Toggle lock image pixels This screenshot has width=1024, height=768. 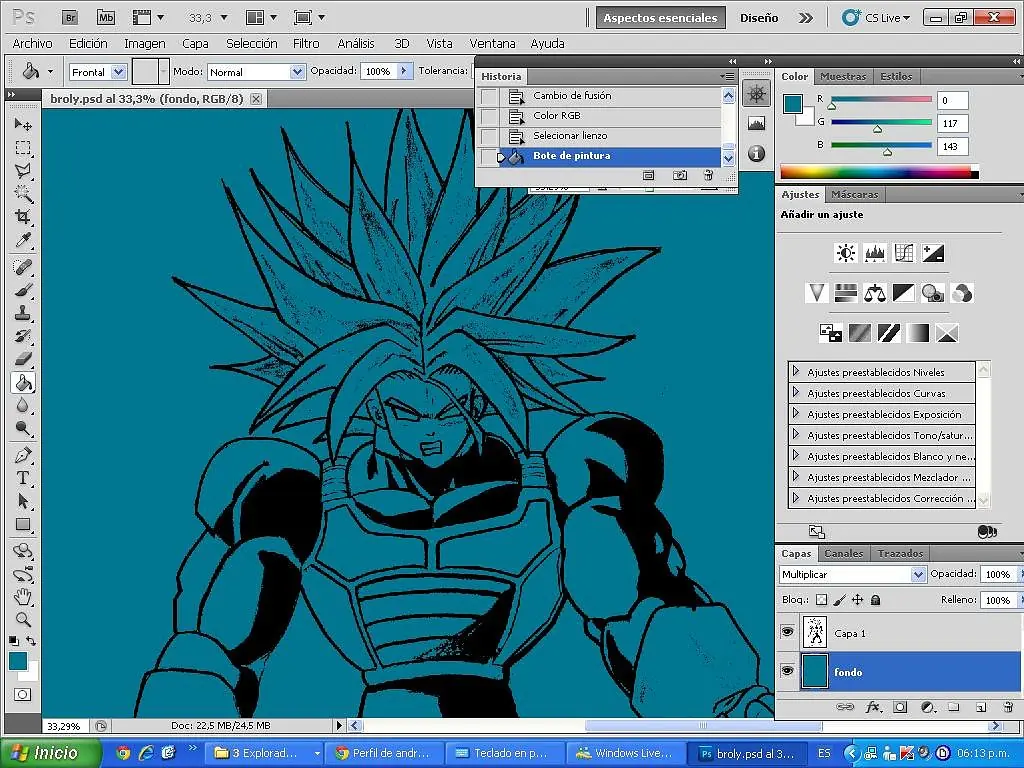coord(840,600)
